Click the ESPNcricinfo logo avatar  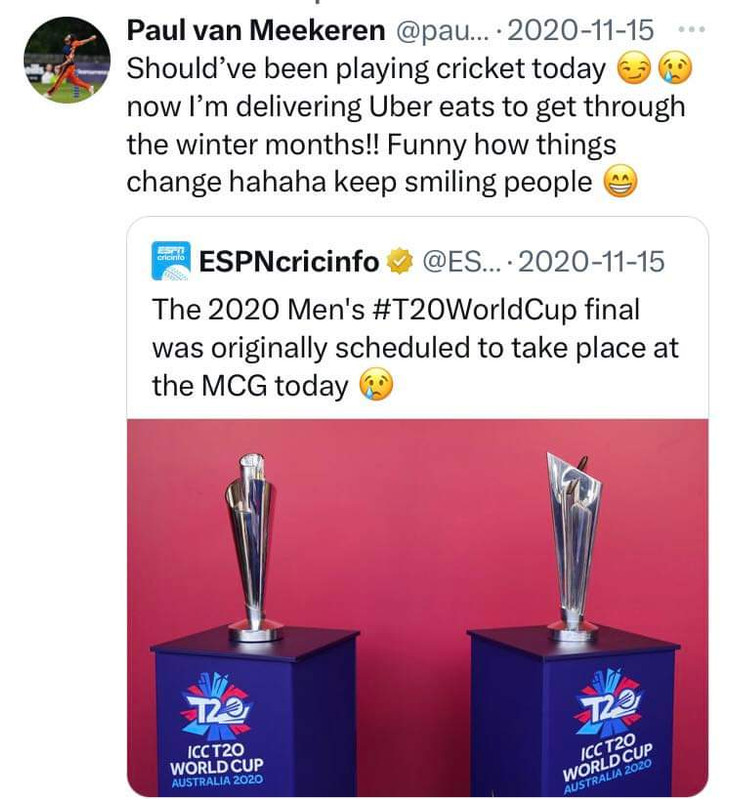pos(171,261)
